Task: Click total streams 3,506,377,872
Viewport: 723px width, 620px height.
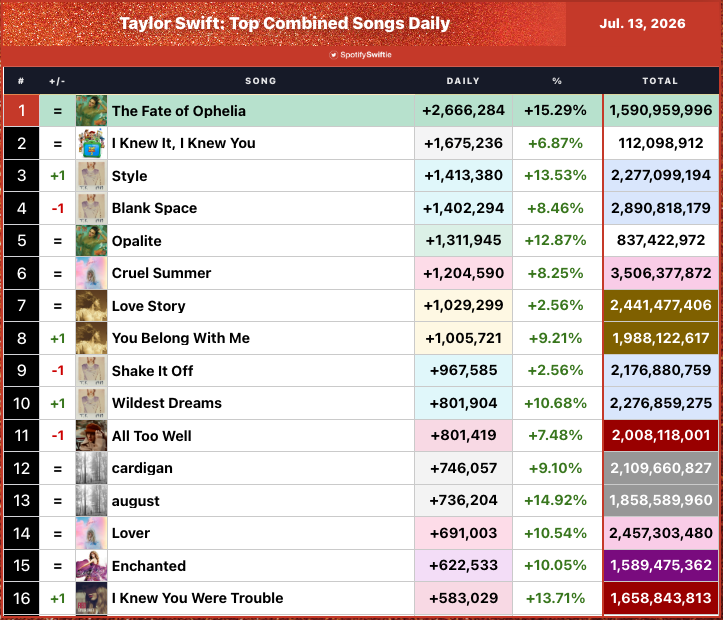Action: tap(661, 273)
